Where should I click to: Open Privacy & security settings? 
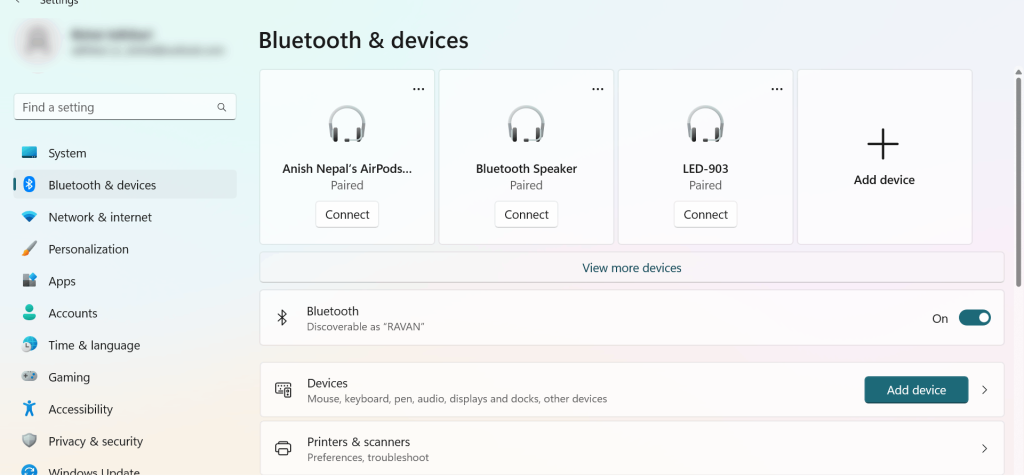pos(125,441)
